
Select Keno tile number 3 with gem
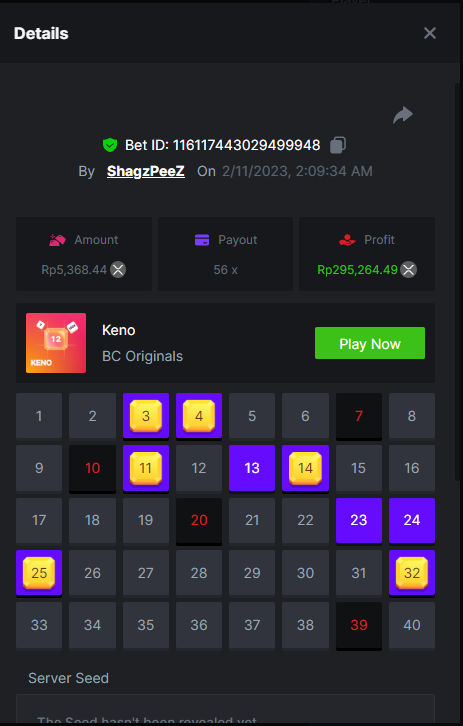click(x=146, y=416)
